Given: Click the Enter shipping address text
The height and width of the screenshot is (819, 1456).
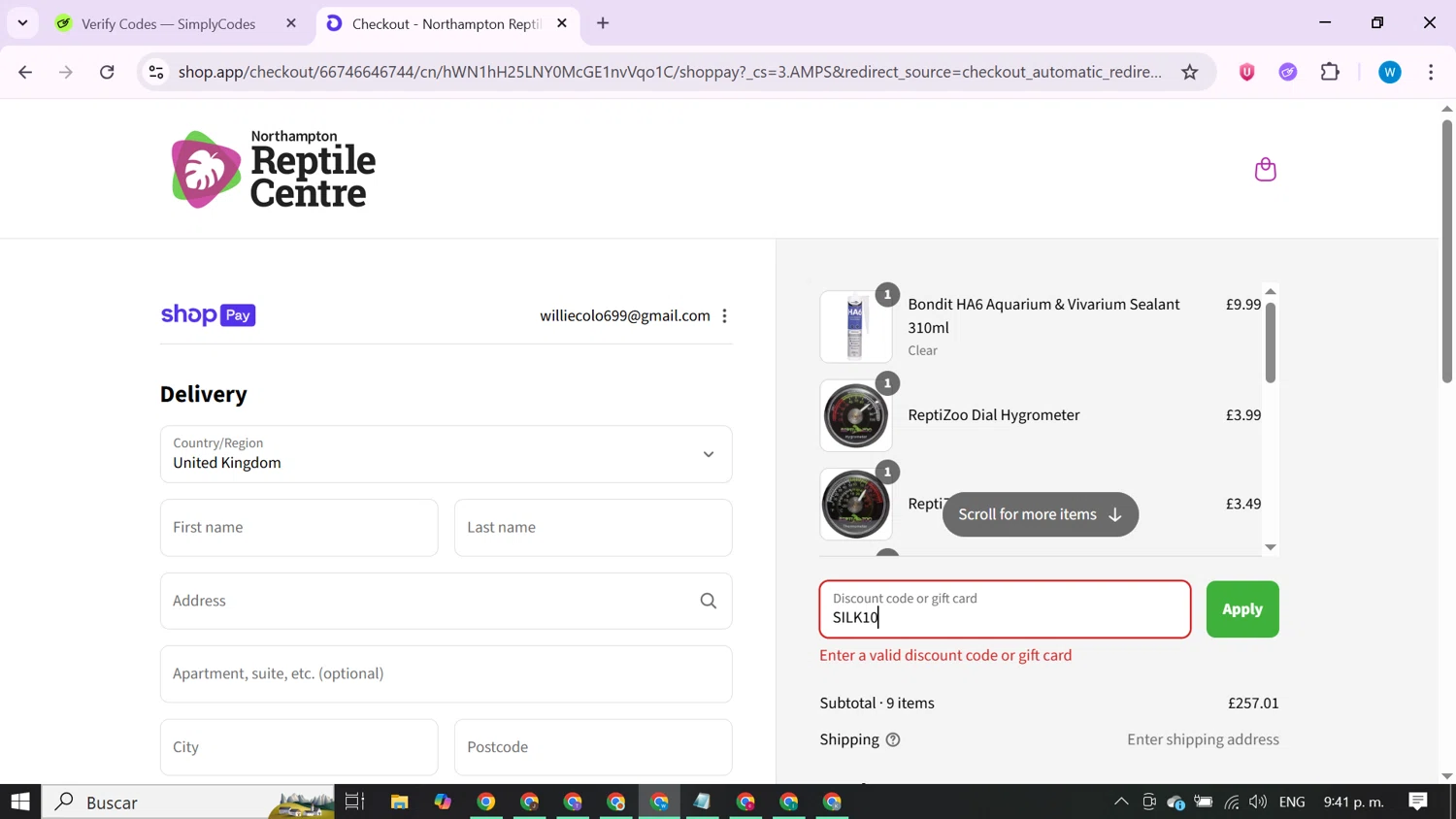Looking at the screenshot, I should (1203, 739).
